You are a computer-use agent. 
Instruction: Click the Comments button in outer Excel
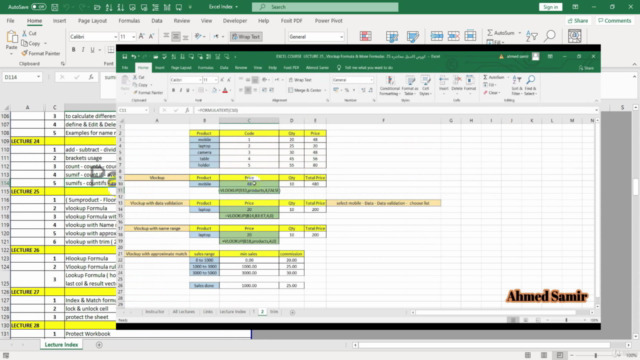pos(614,20)
